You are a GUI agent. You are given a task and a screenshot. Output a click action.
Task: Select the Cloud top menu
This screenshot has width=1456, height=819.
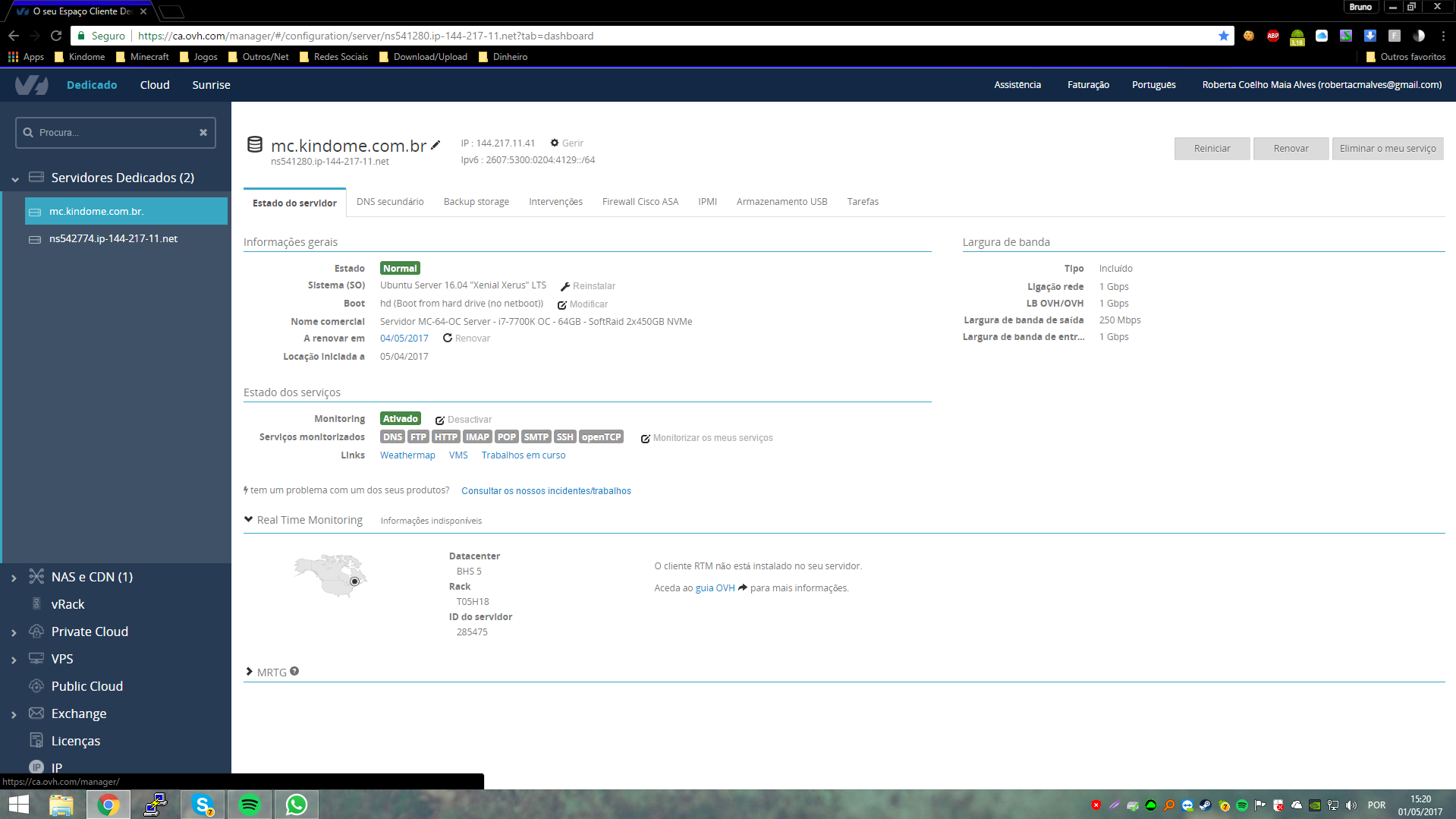pyautogui.click(x=155, y=85)
